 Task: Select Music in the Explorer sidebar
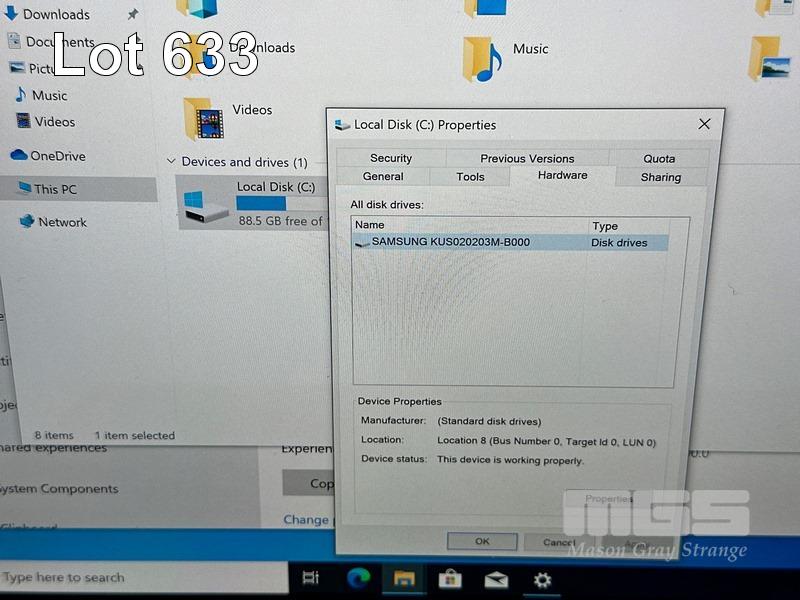click(x=49, y=95)
